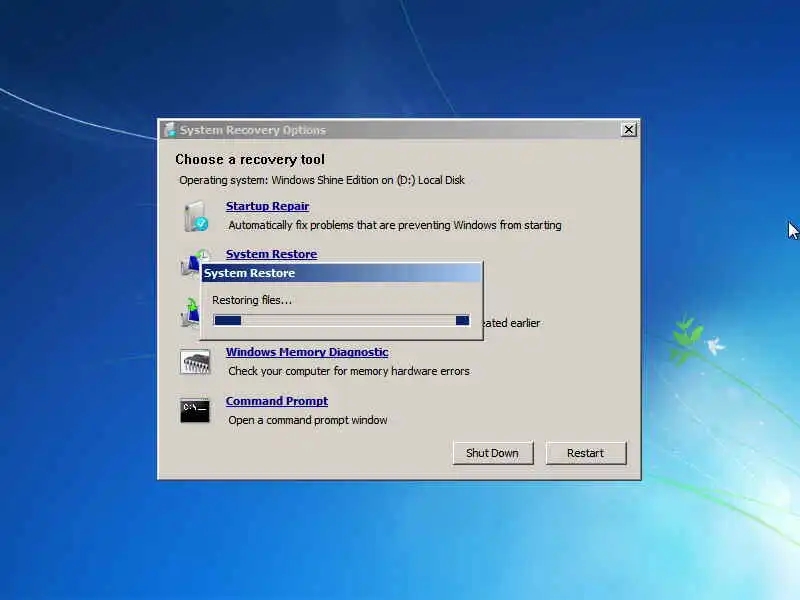
Task: Click the System Recovery Options title icon
Action: coord(170,130)
